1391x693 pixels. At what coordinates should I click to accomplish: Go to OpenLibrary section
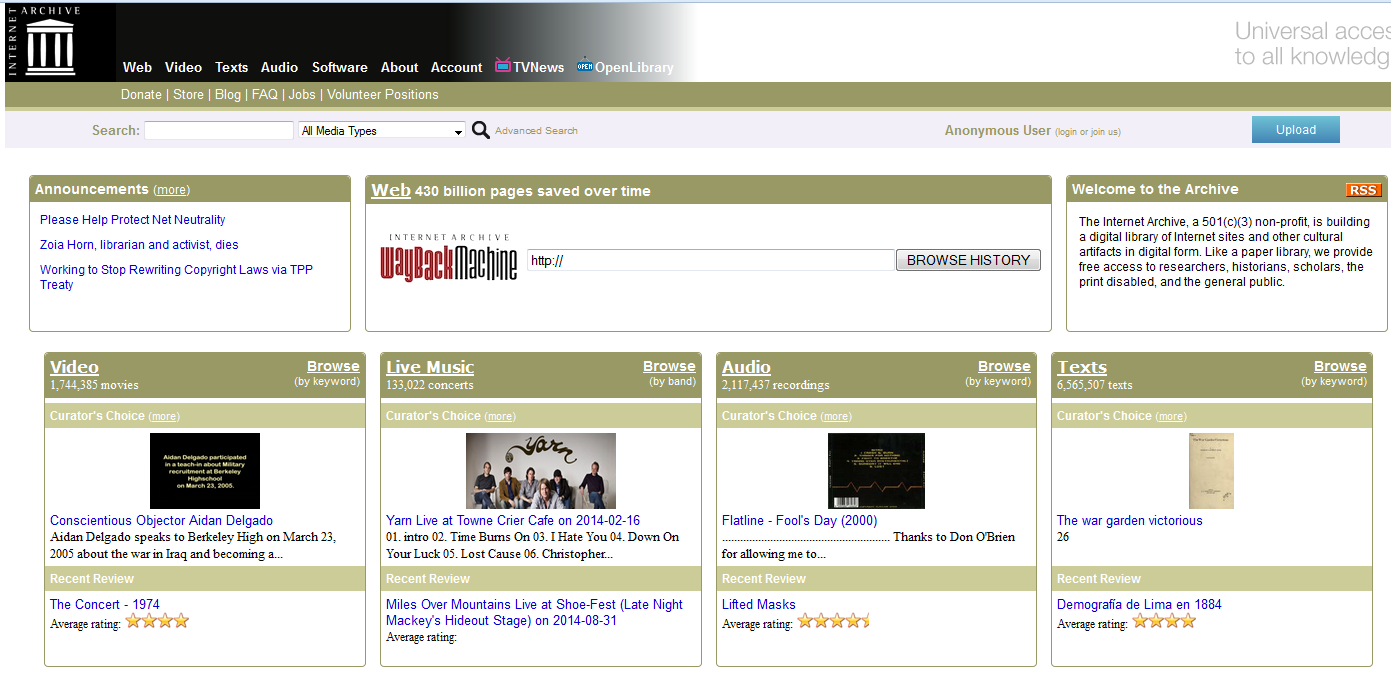[634, 67]
